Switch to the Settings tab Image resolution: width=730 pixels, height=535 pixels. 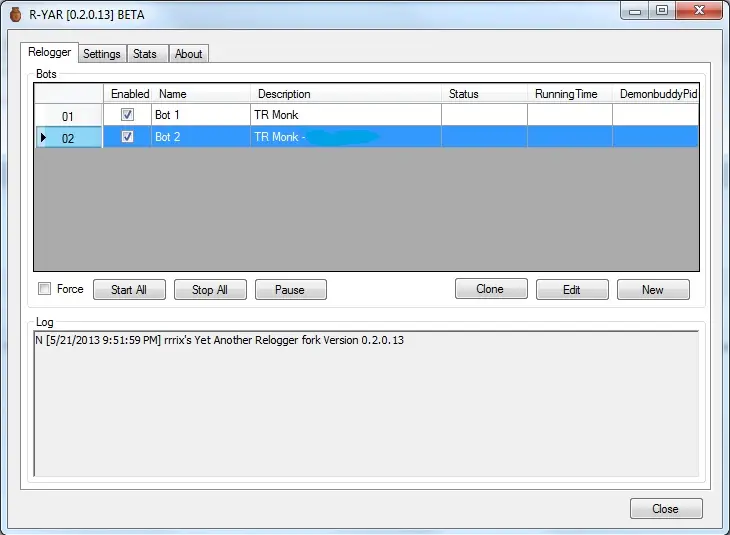pyautogui.click(x=101, y=54)
